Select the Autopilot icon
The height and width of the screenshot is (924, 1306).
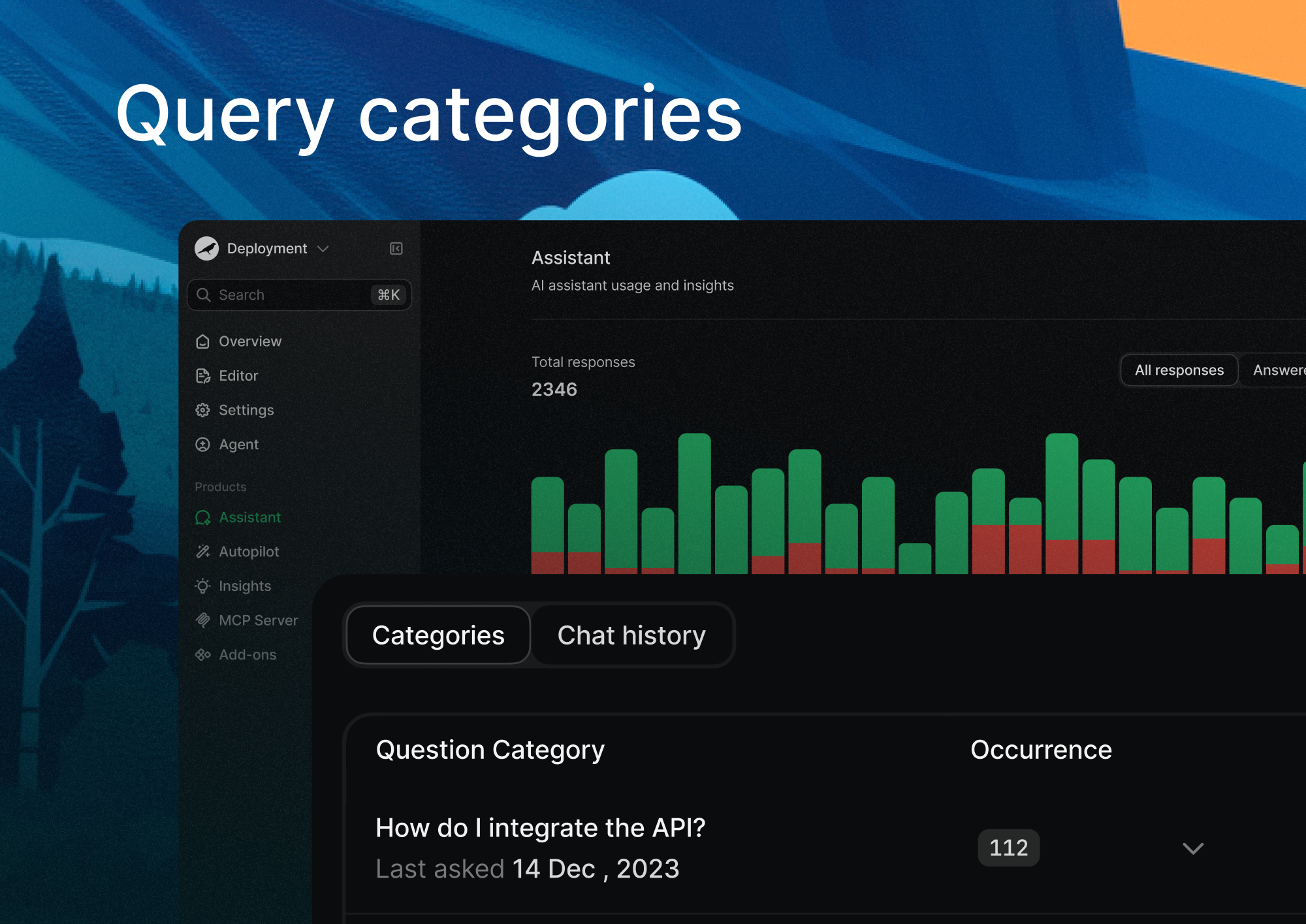(x=203, y=551)
